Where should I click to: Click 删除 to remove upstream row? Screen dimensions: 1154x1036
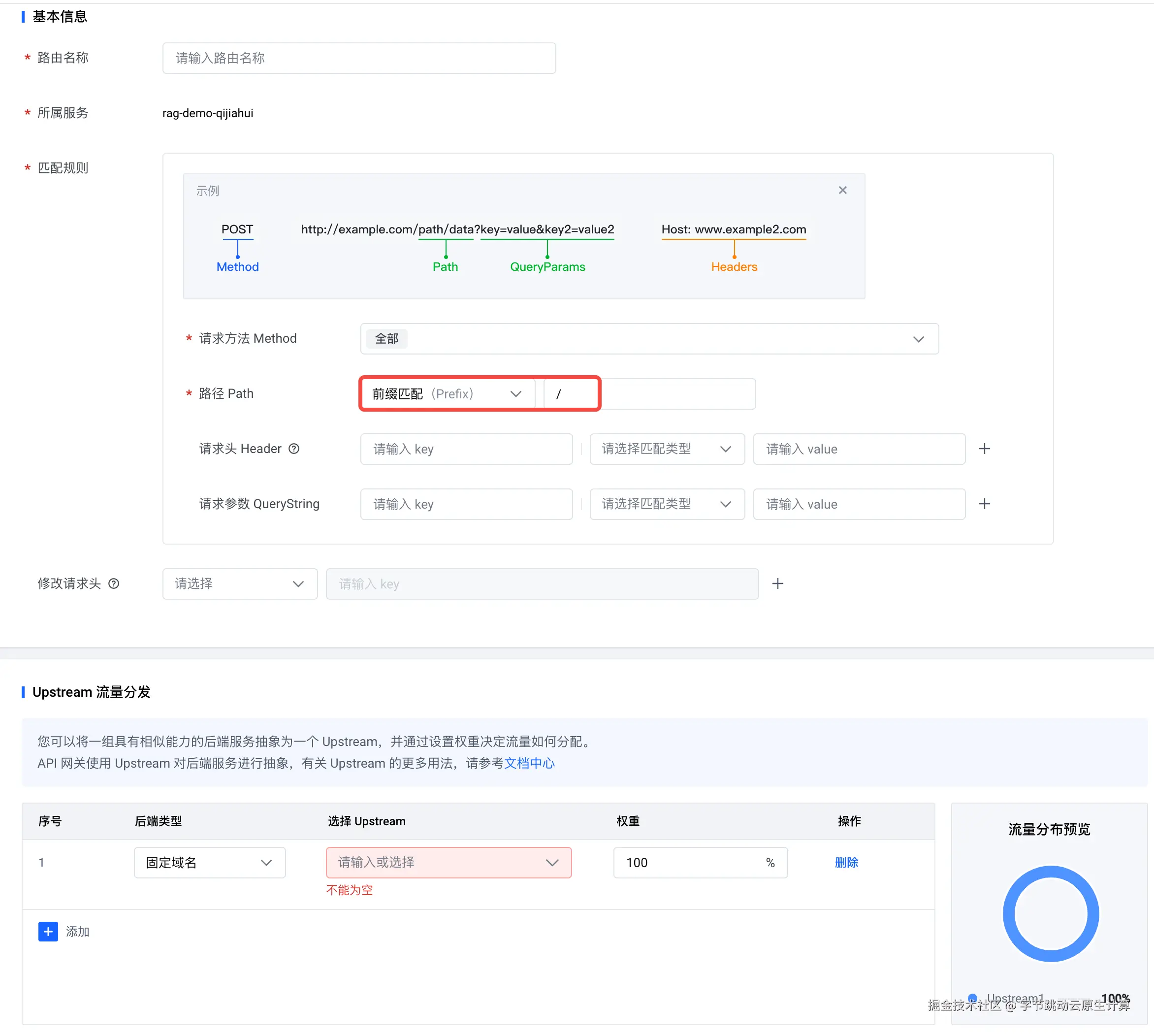point(846,862)
